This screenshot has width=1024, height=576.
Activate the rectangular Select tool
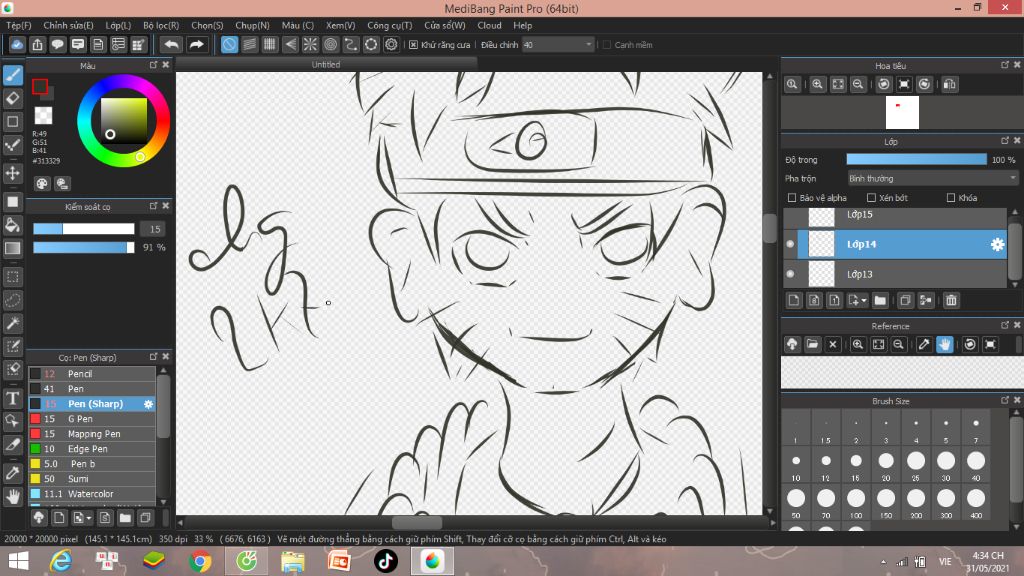[12, 277]
